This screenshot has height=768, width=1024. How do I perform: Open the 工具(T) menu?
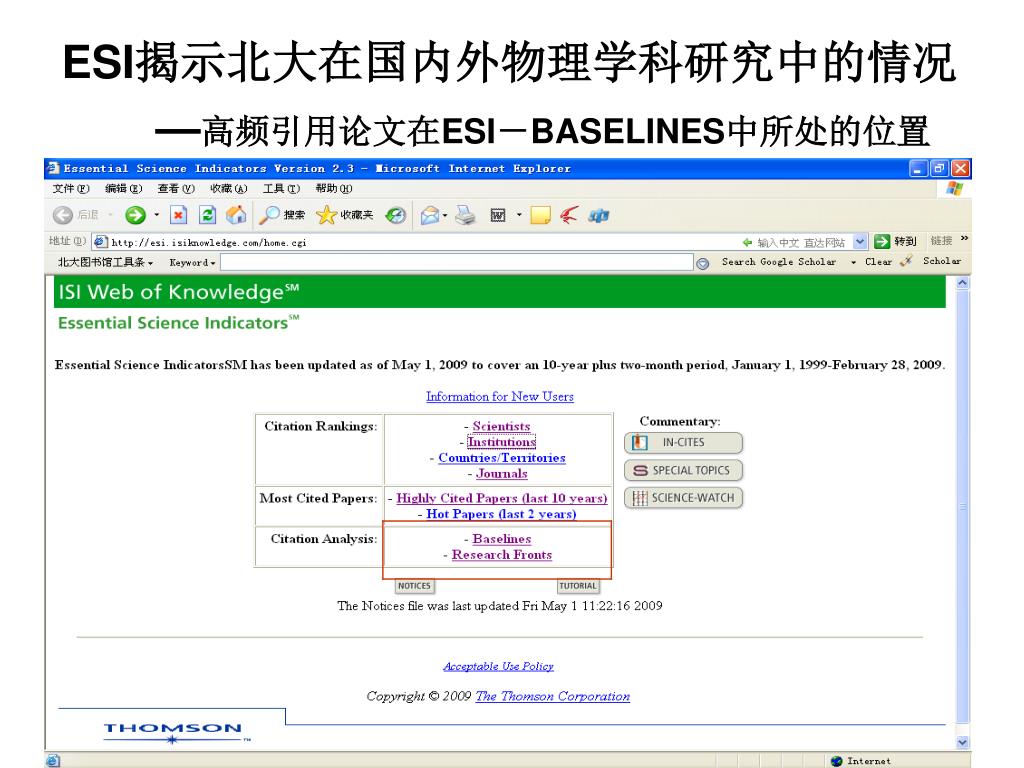[281, 189]
